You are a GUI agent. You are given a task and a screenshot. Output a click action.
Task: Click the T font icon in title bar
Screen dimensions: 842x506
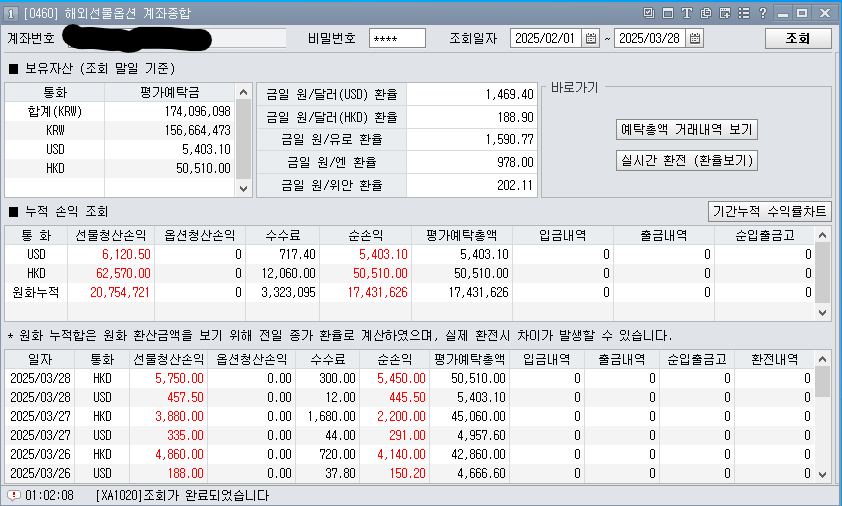[x=687, y=13]
